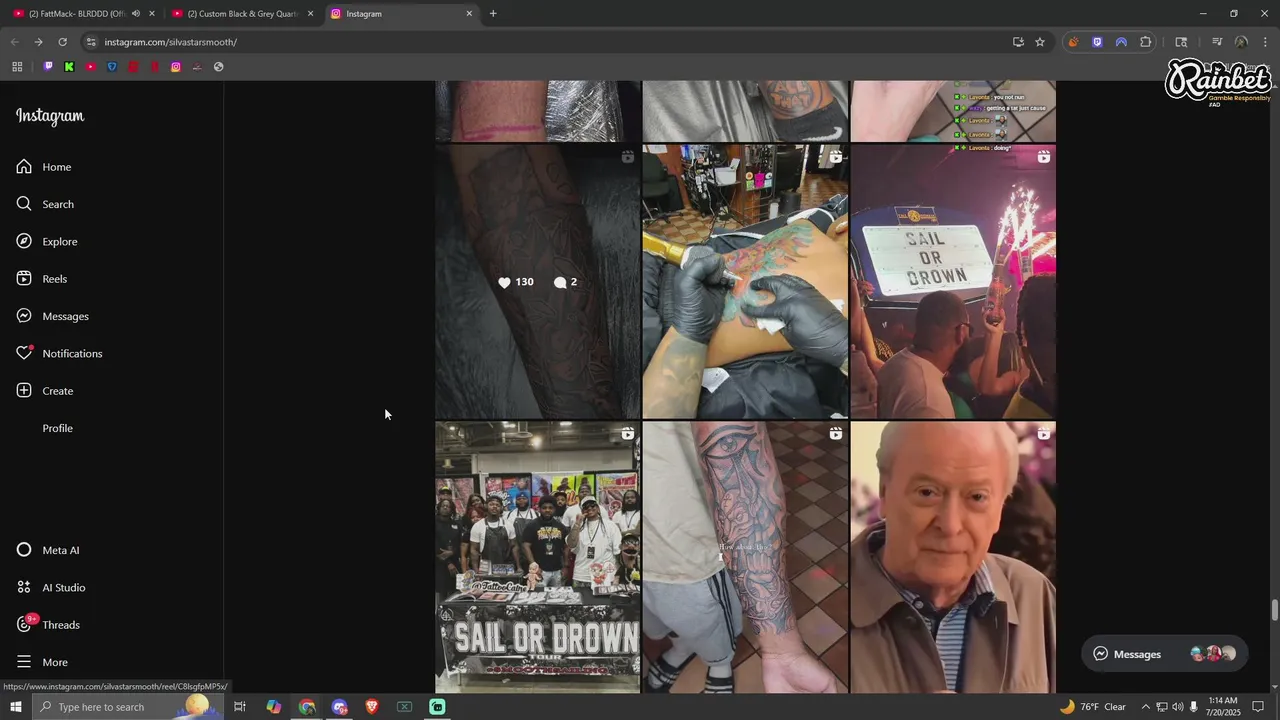Open the Search panel in sidebar
The width and height of the screenshot is (1280, 720).
(45, 204)
